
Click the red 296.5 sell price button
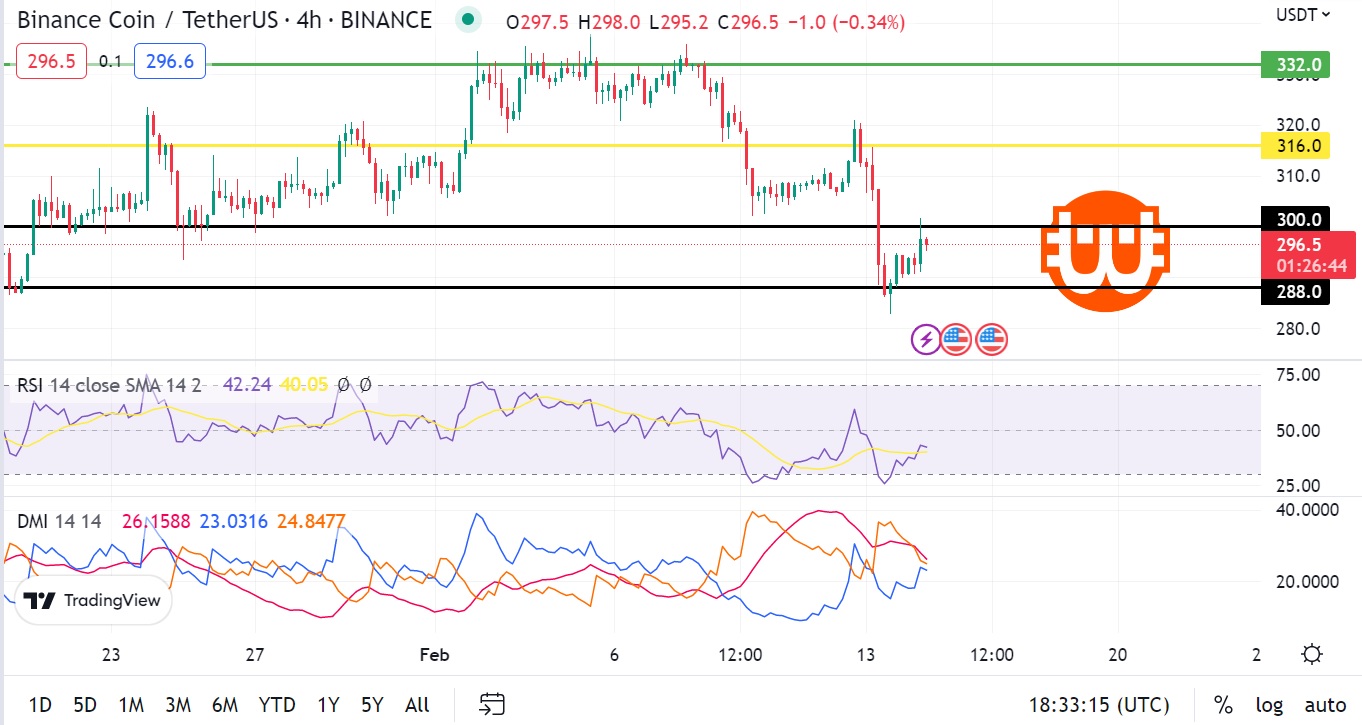coord(51,61)
